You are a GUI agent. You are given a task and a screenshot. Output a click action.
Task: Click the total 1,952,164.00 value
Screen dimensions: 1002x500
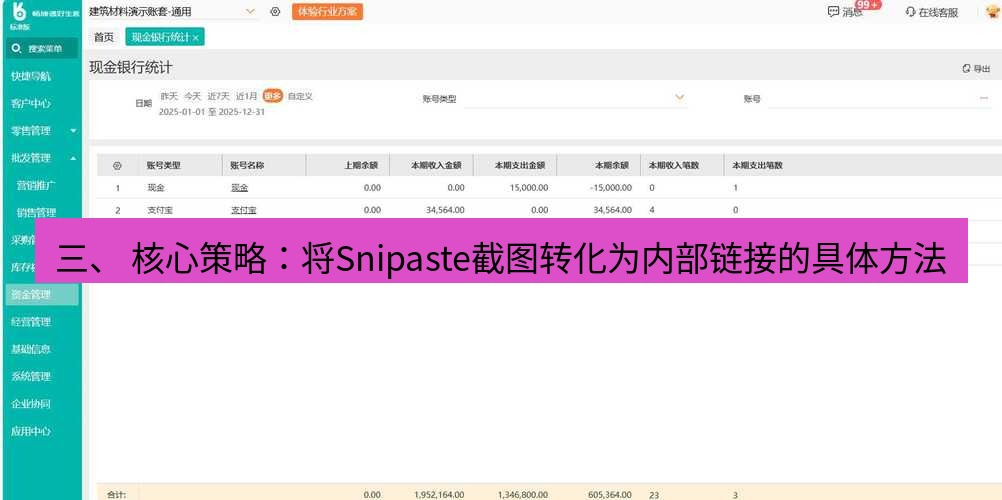439,495
